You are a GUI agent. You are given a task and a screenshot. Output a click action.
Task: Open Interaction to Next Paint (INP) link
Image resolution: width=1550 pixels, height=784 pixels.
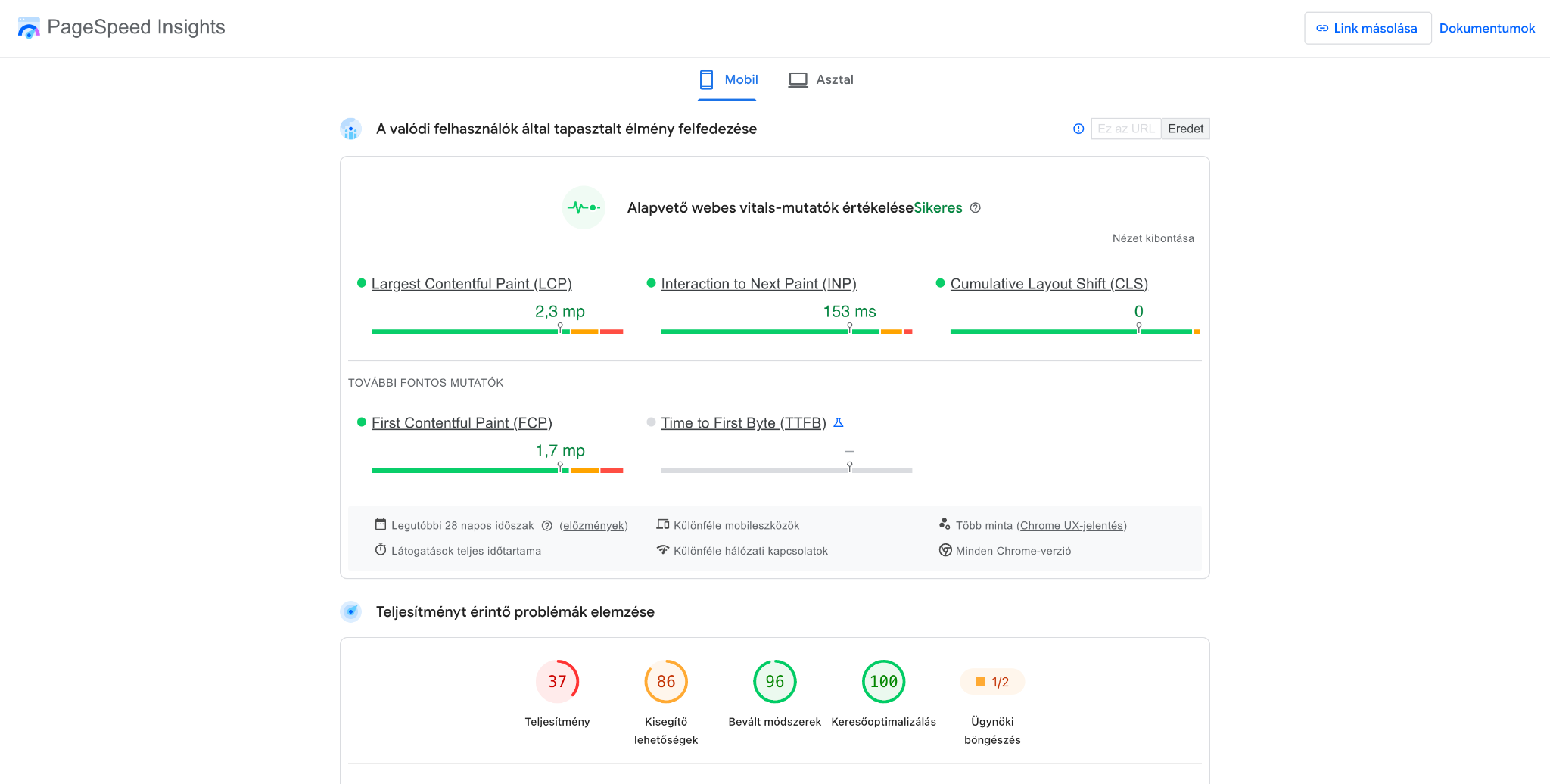click(758, 284)
